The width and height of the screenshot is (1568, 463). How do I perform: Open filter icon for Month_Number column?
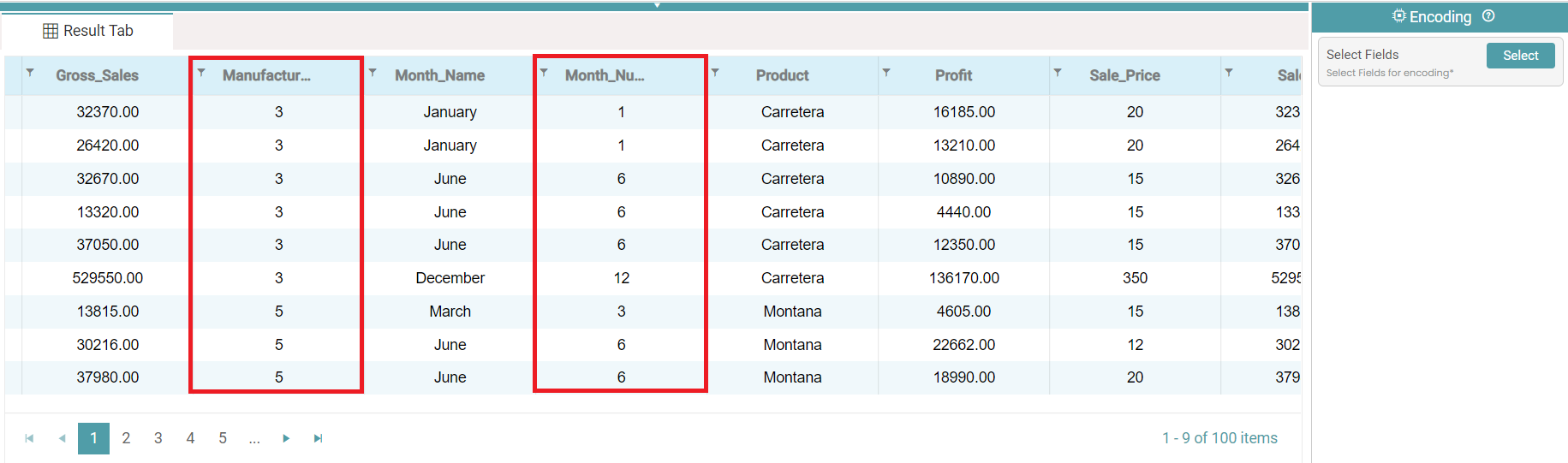[x=544, y=73]
